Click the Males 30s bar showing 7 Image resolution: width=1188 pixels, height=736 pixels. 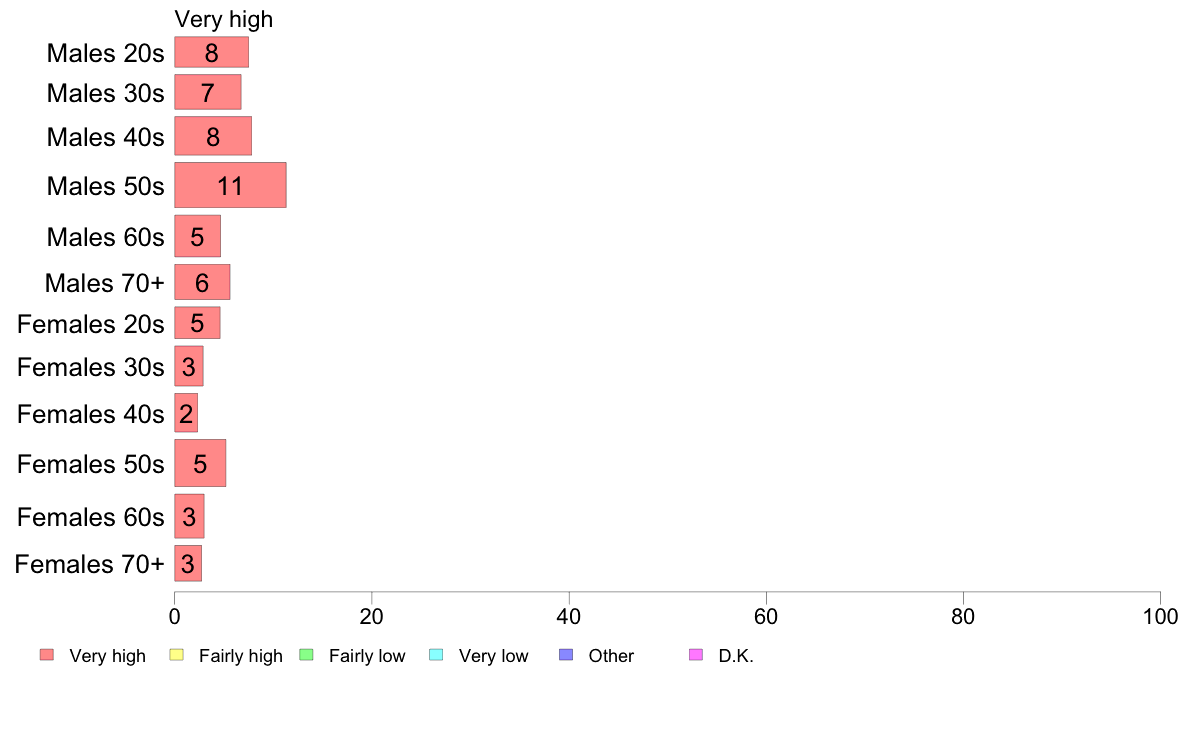pos(208,92)
